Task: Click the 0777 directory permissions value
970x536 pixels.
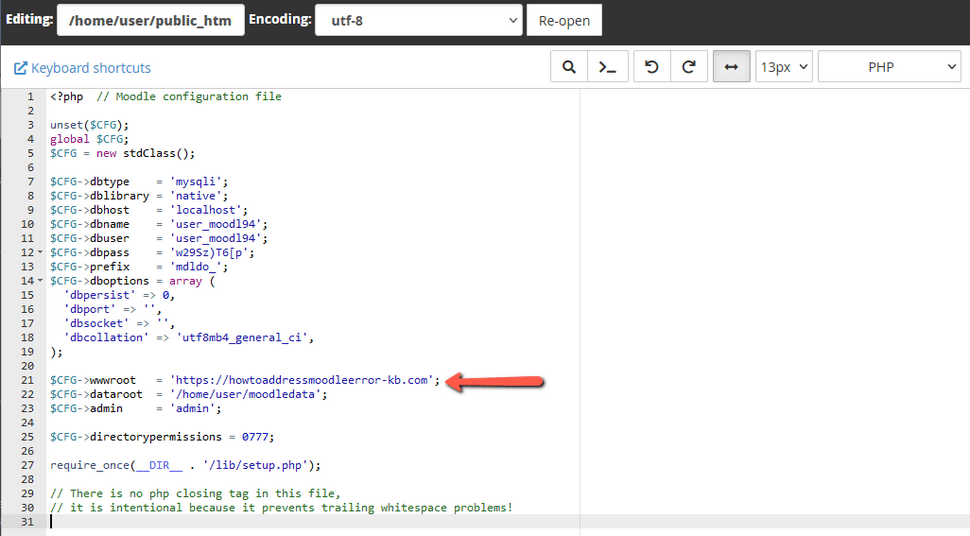Action: pos(255,437)
